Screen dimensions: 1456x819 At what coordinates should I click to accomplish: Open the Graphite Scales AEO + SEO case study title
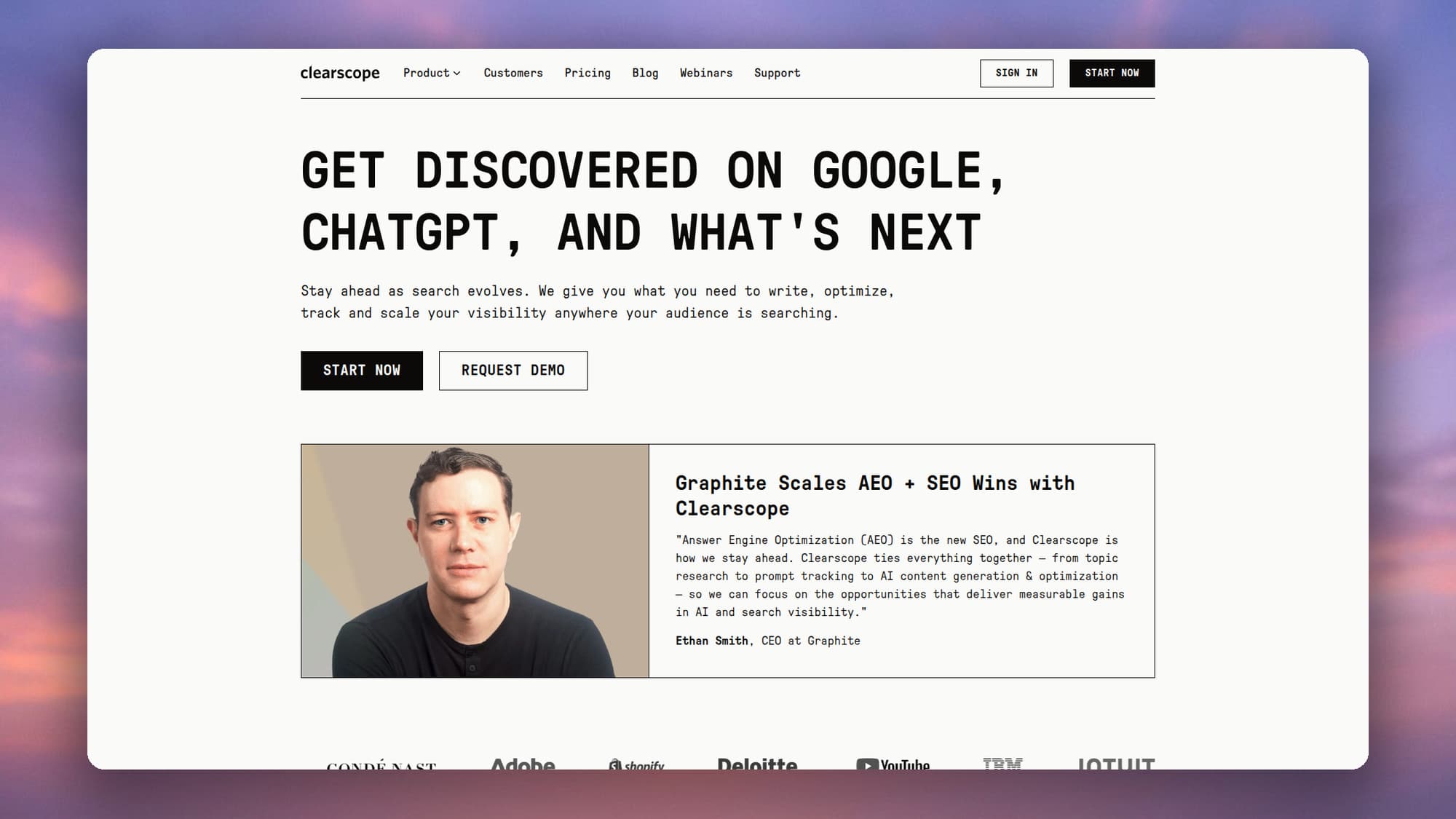coord(875,496)
